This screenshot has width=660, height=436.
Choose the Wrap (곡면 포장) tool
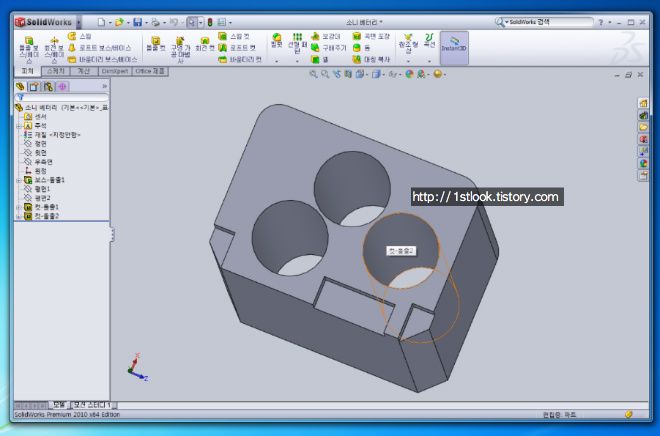[371, 36]
